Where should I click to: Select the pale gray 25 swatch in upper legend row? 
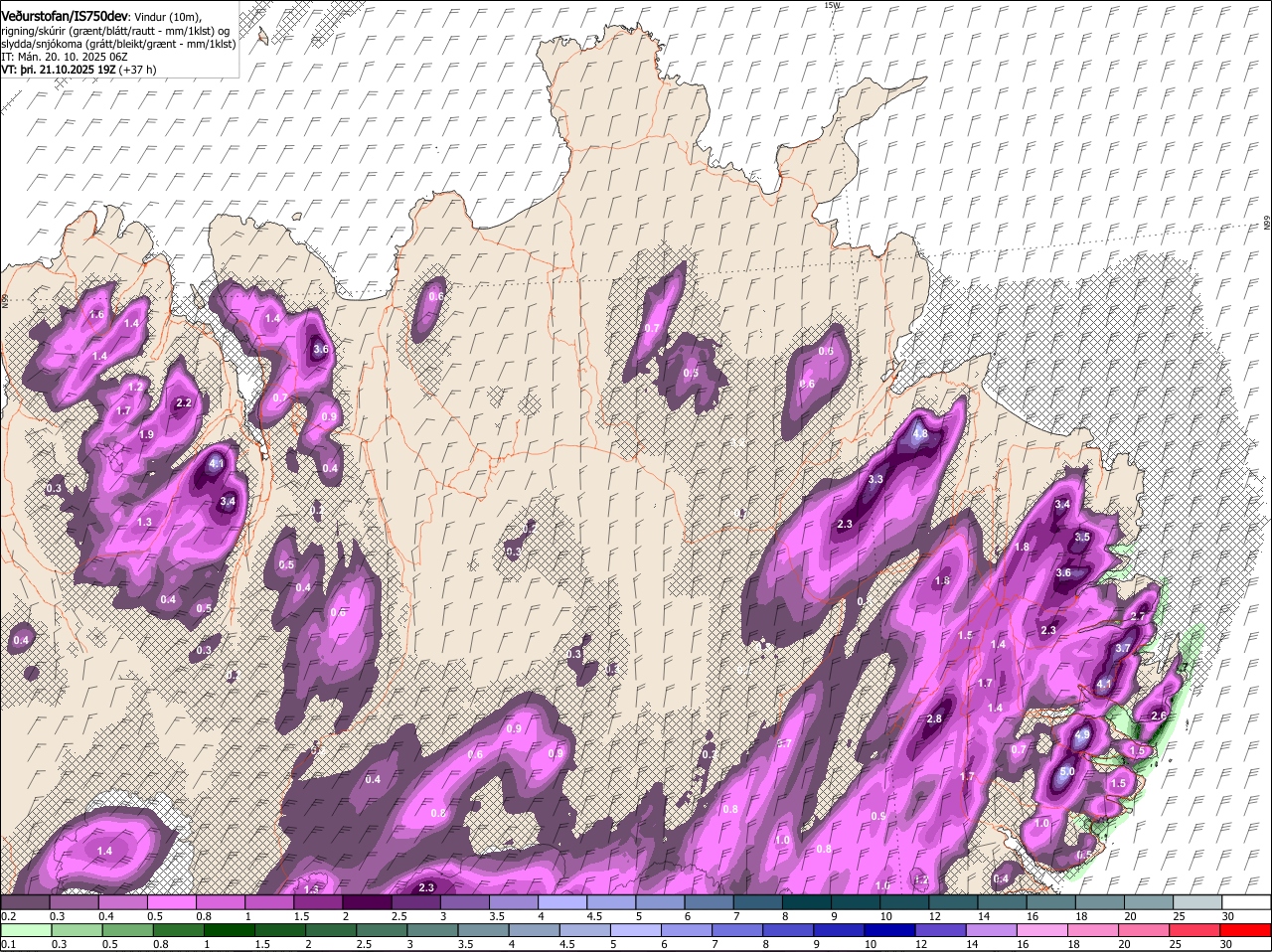pos(1198,901)
